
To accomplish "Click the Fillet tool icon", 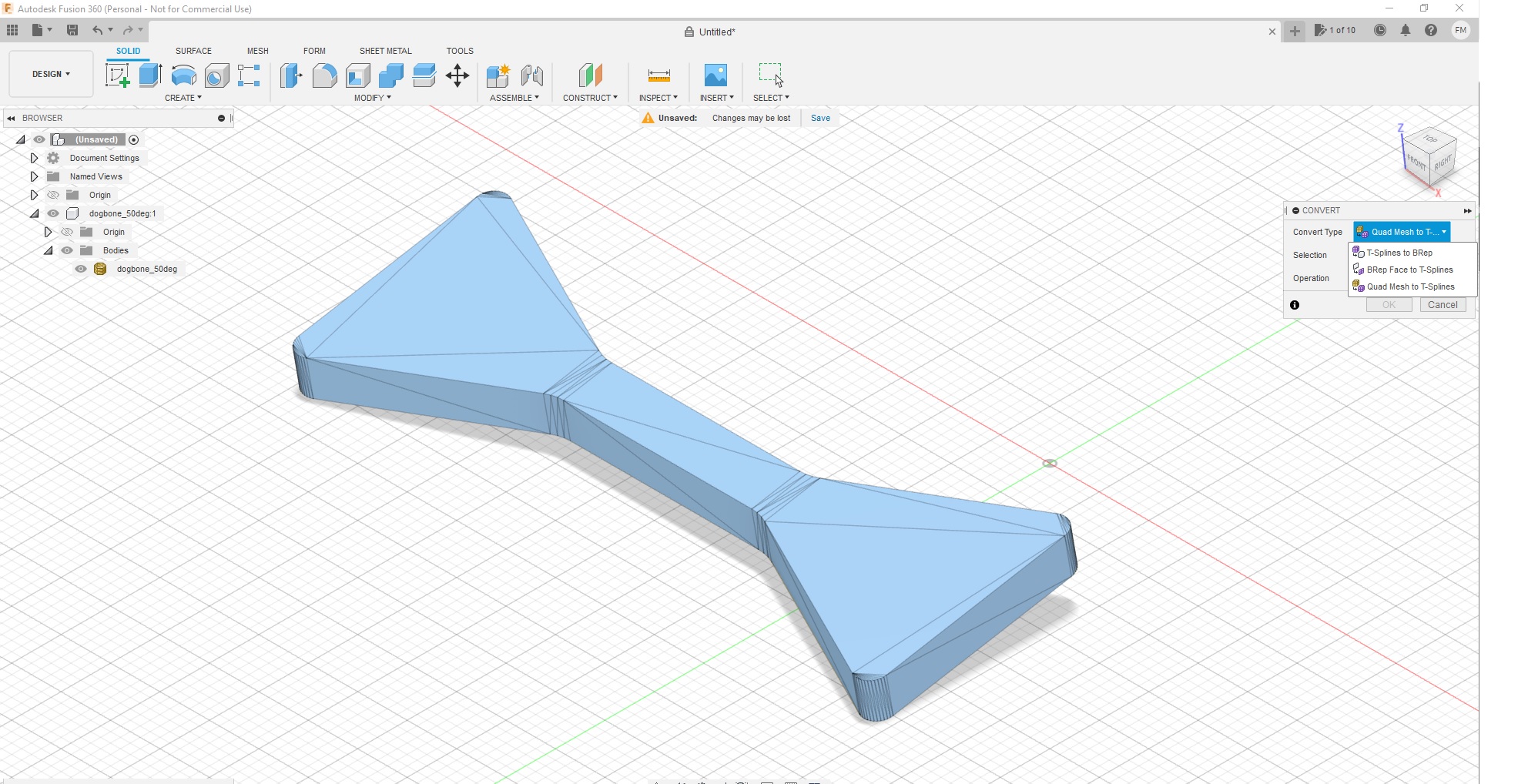I will (x=324, y=75).
